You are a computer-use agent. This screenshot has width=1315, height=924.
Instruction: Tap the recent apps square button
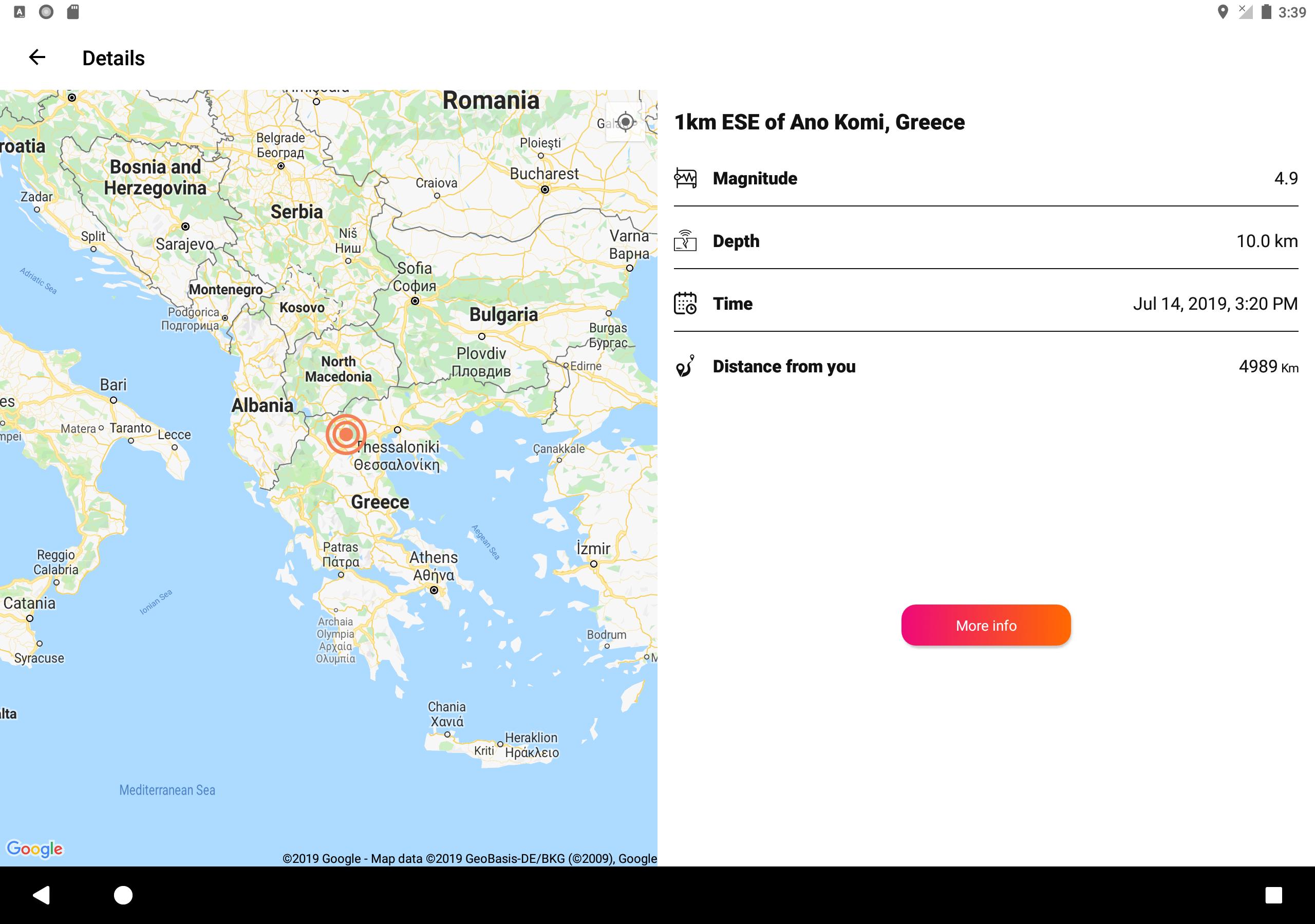tap(1273, 895)
